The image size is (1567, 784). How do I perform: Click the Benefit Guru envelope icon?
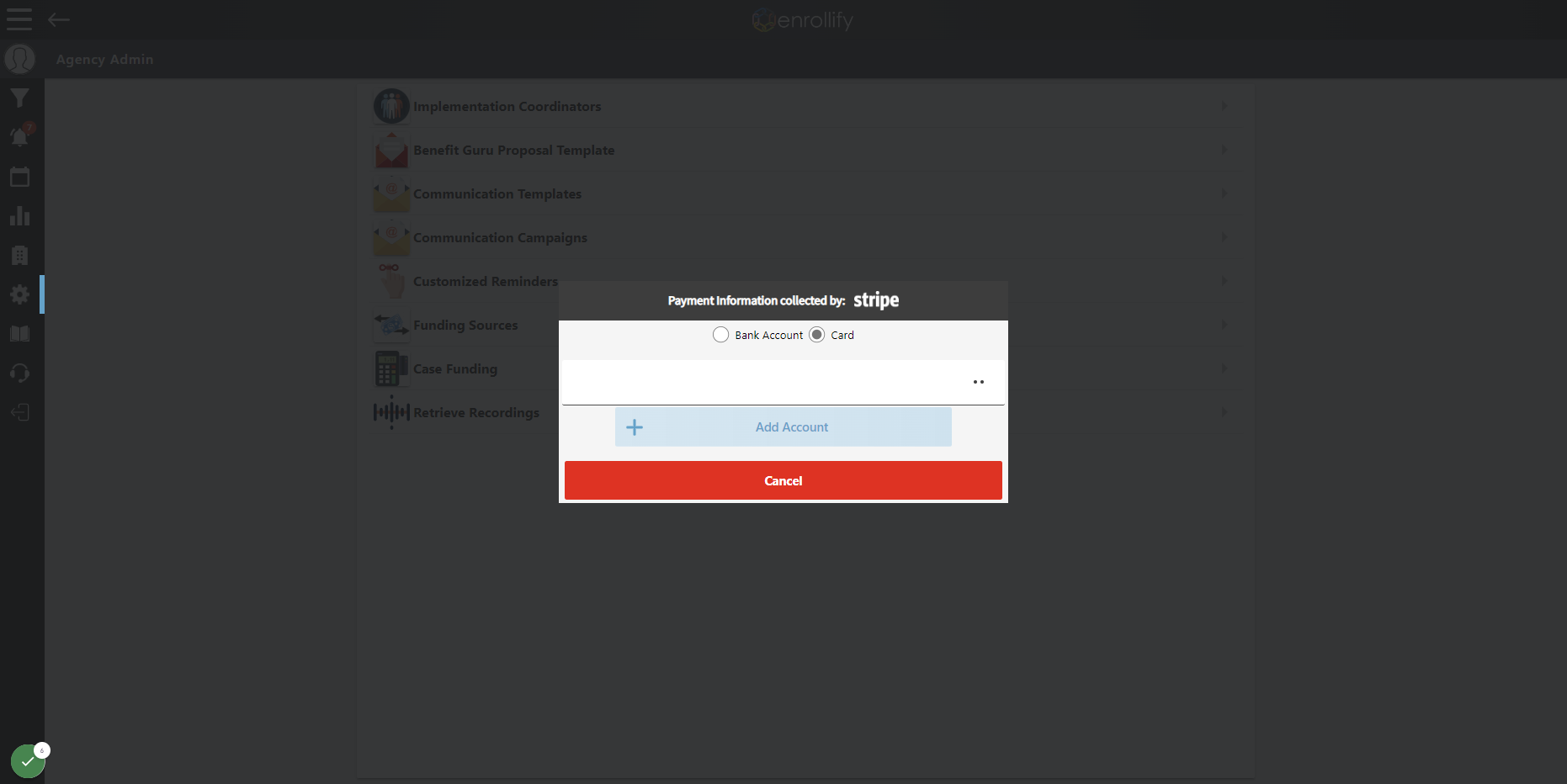coord(391,150)
